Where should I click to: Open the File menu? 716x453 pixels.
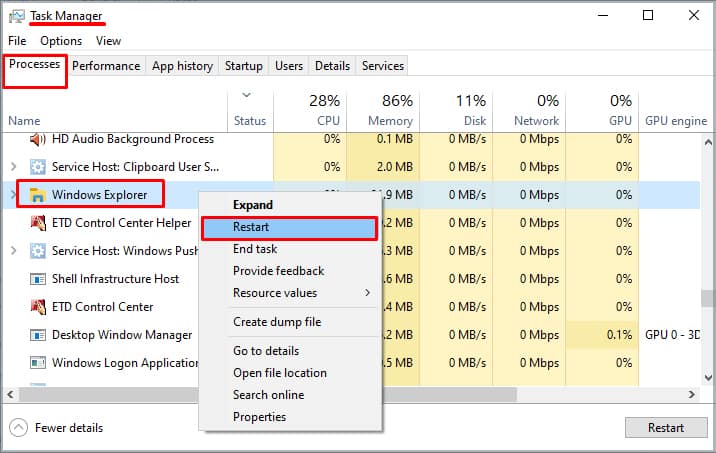pyautogui.click(x=17, y=41)
